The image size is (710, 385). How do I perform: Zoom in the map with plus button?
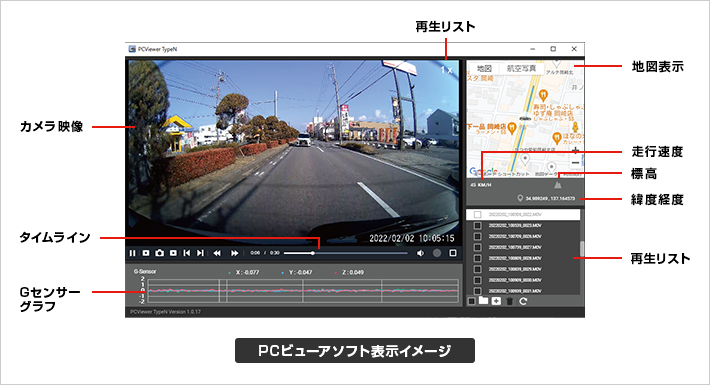[576, 150]
